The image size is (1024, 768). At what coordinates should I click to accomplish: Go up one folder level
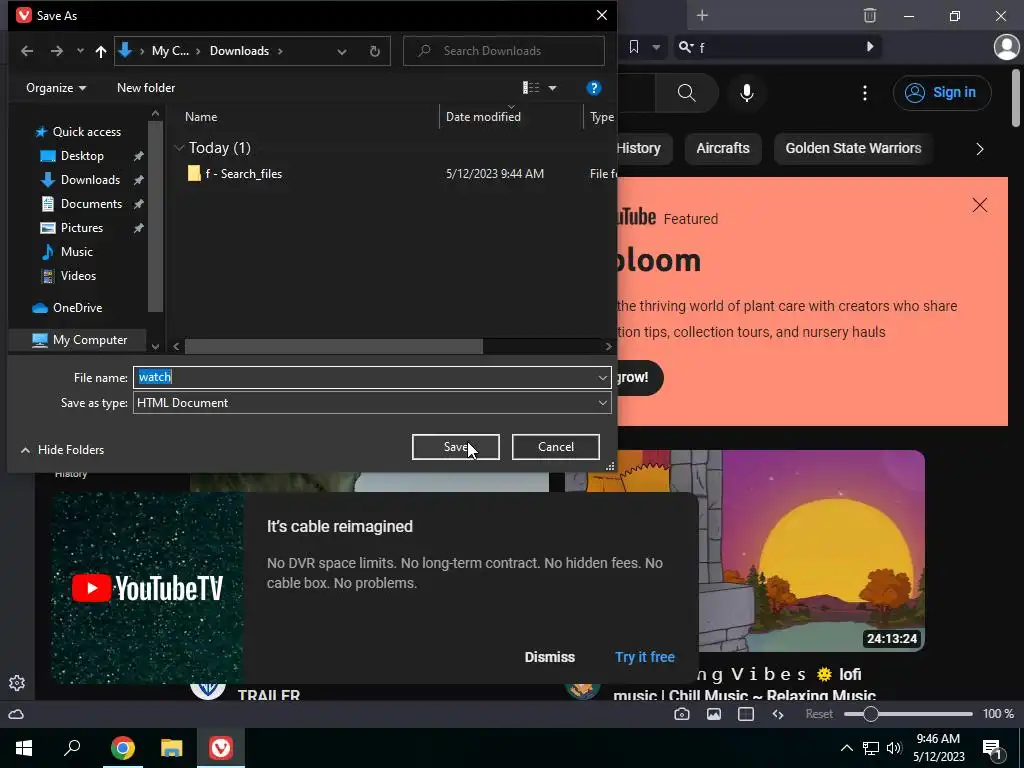click(101, 51)
